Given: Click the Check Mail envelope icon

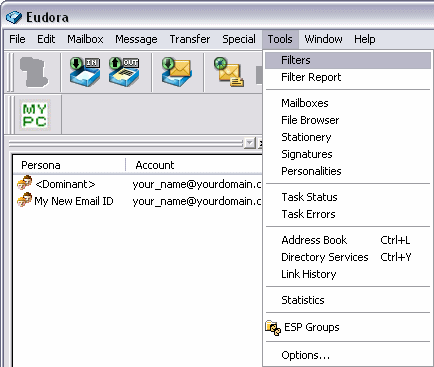Looking at the screenshot, I should (177, 72).
